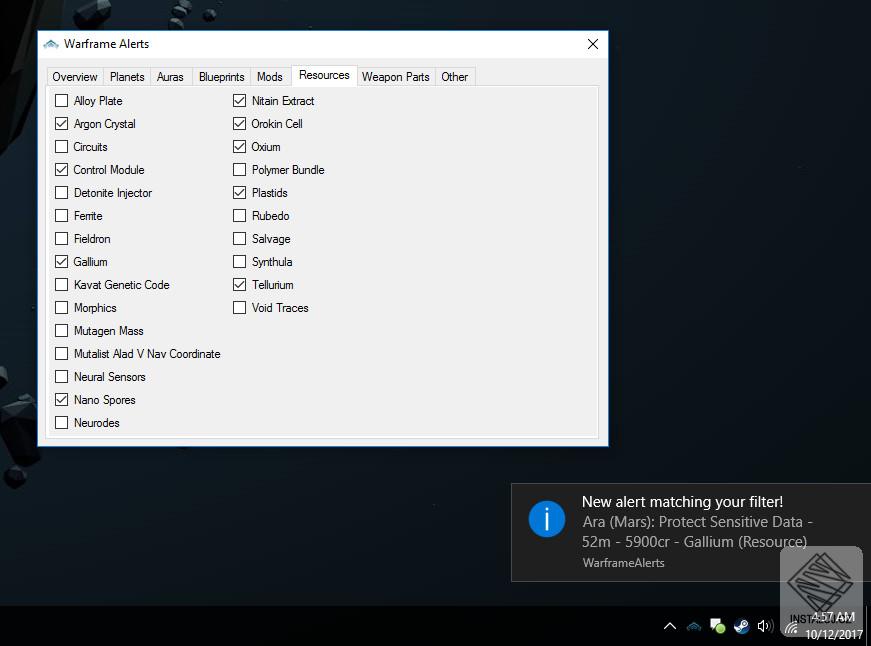
Task: Enable the Alloy Plate checkbox
Action: (62, 101)
